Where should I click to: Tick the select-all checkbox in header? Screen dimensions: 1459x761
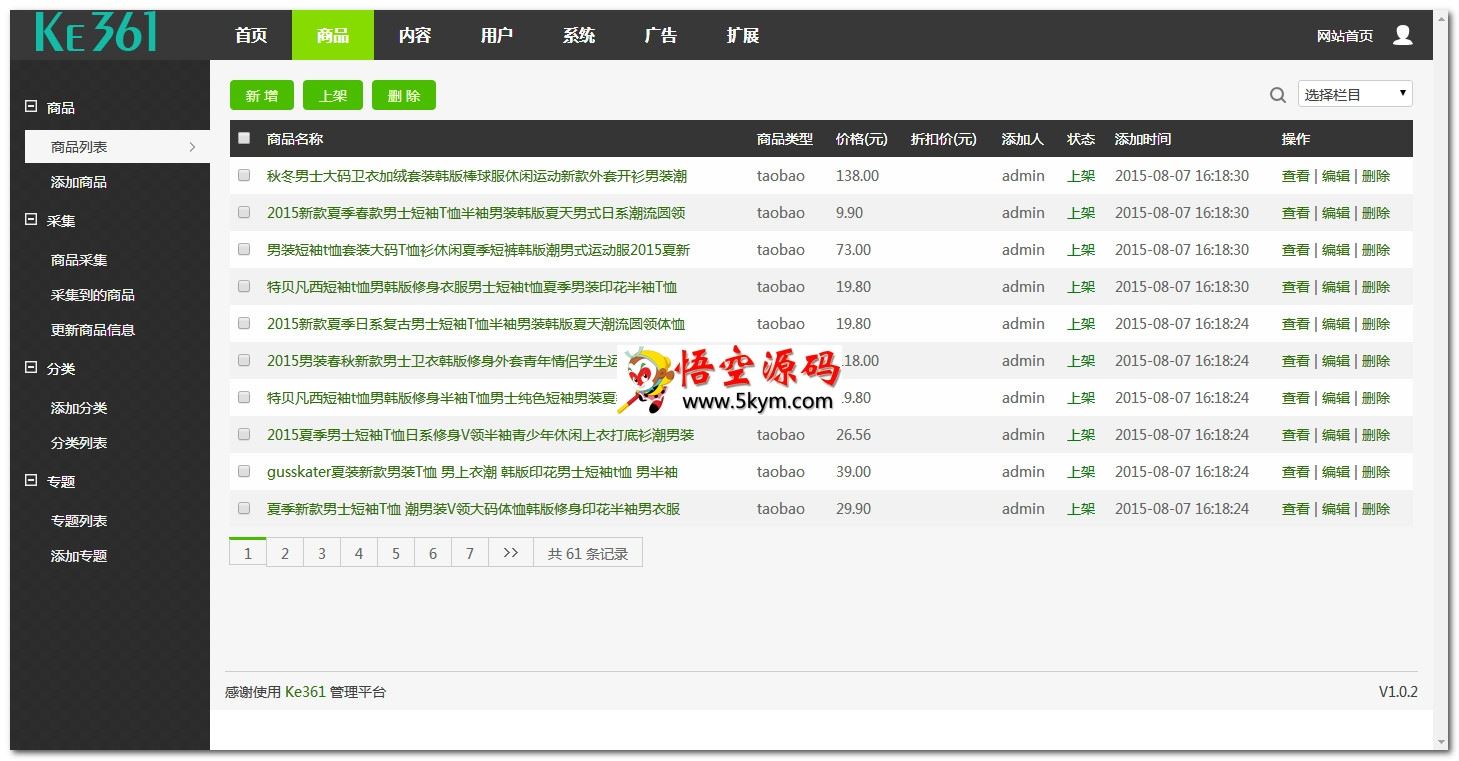coord(244,138)
